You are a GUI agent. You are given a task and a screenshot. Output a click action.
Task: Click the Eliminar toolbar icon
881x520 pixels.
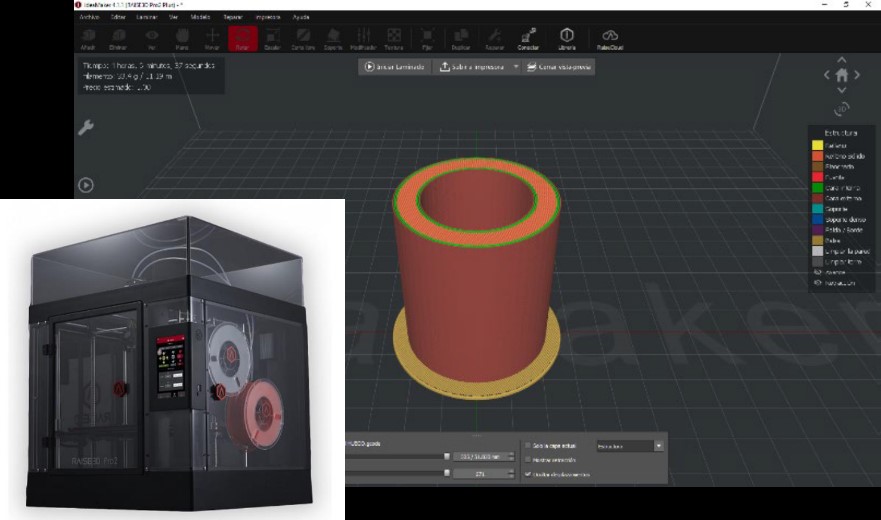pos(118,39)
